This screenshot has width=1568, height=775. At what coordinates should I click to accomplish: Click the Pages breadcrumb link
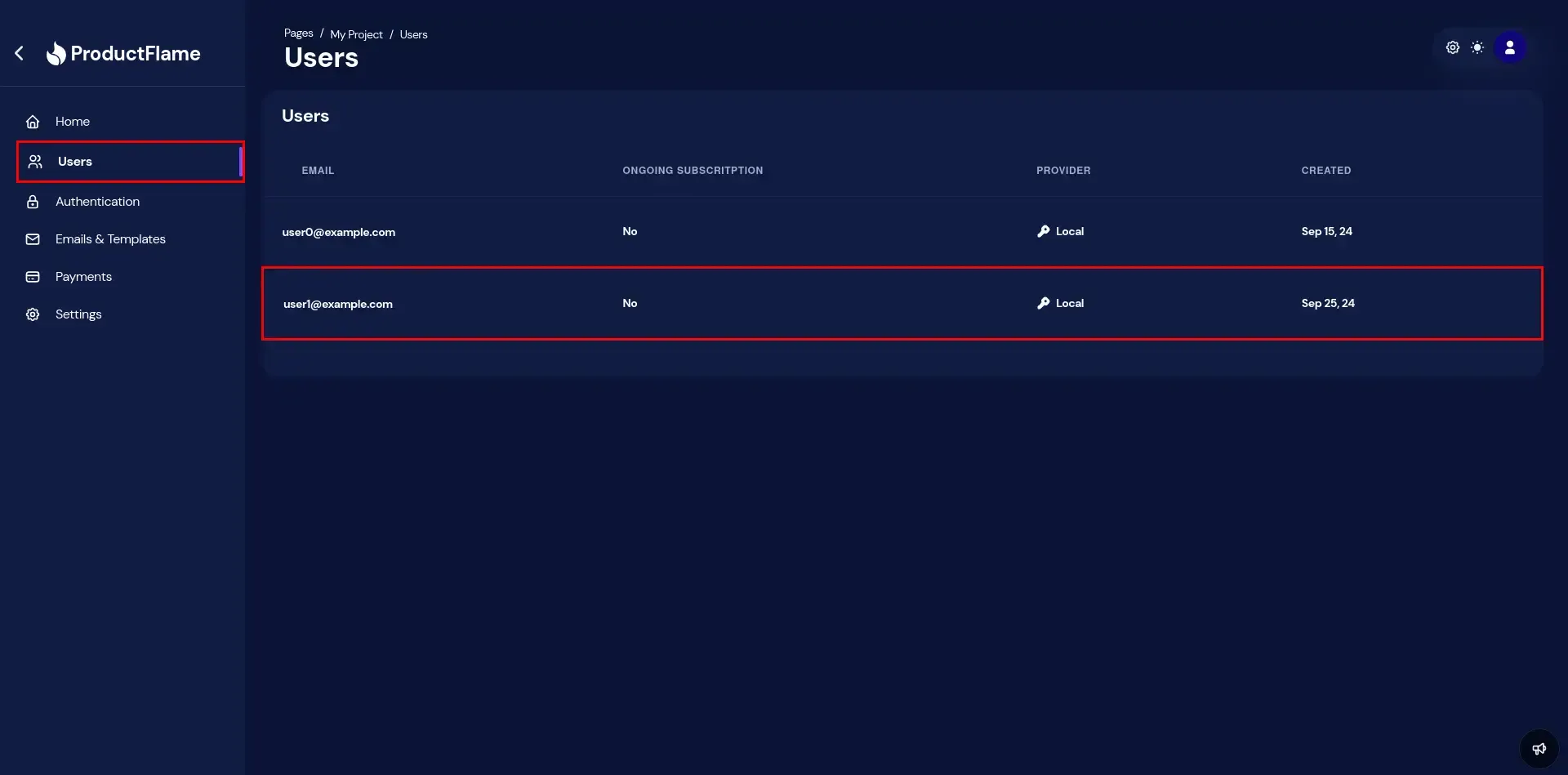click(298, 33)
